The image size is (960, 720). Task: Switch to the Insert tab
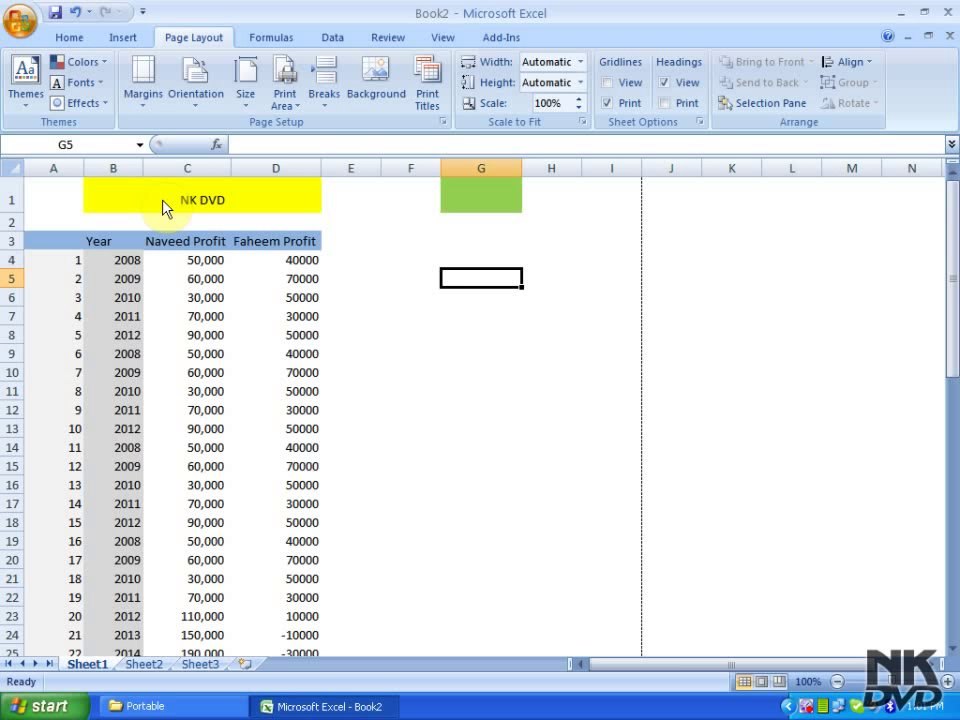coord(122,37)
